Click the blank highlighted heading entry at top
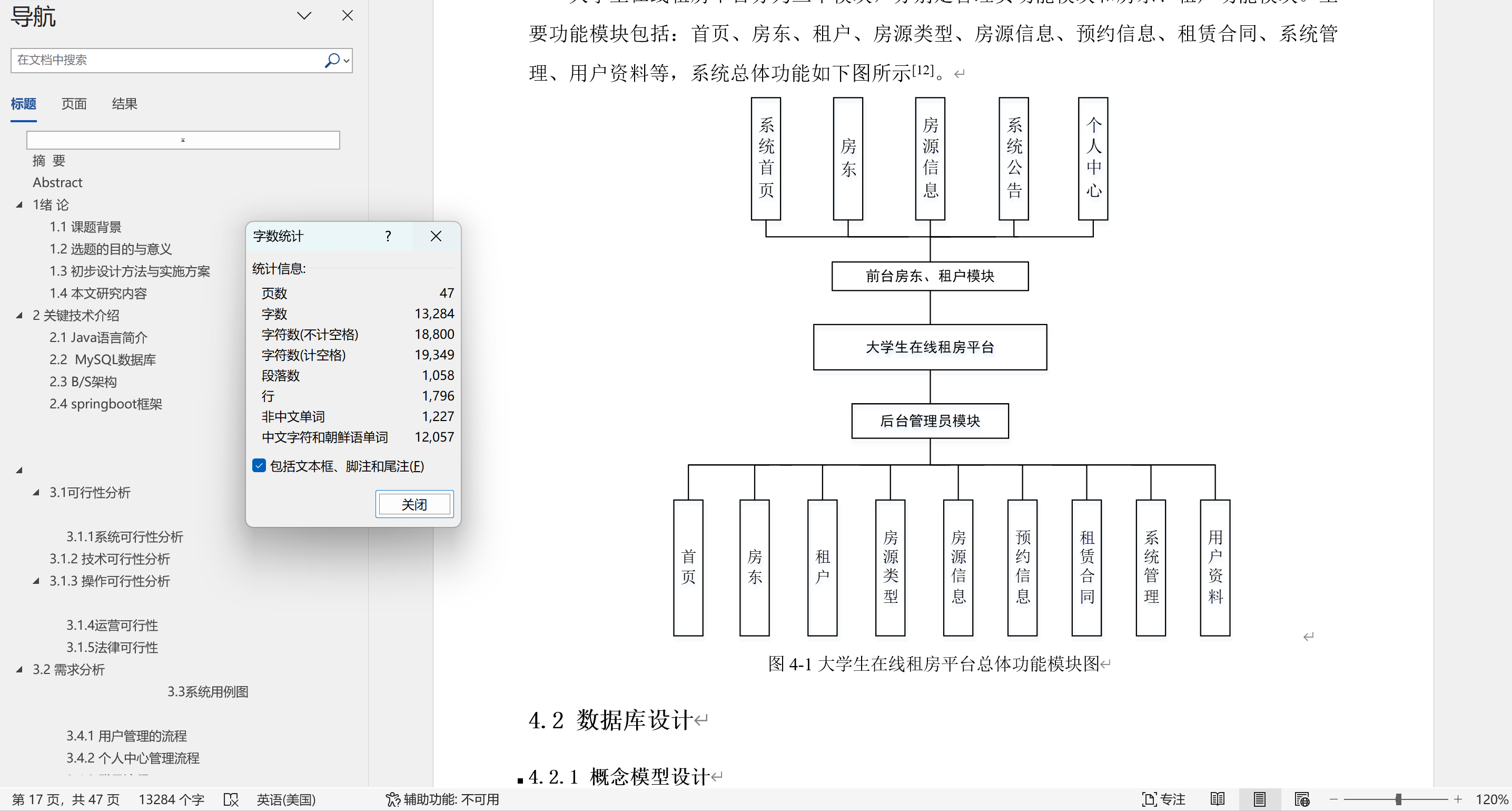This screenshot has height=811, width=1512. coord(183,140)
